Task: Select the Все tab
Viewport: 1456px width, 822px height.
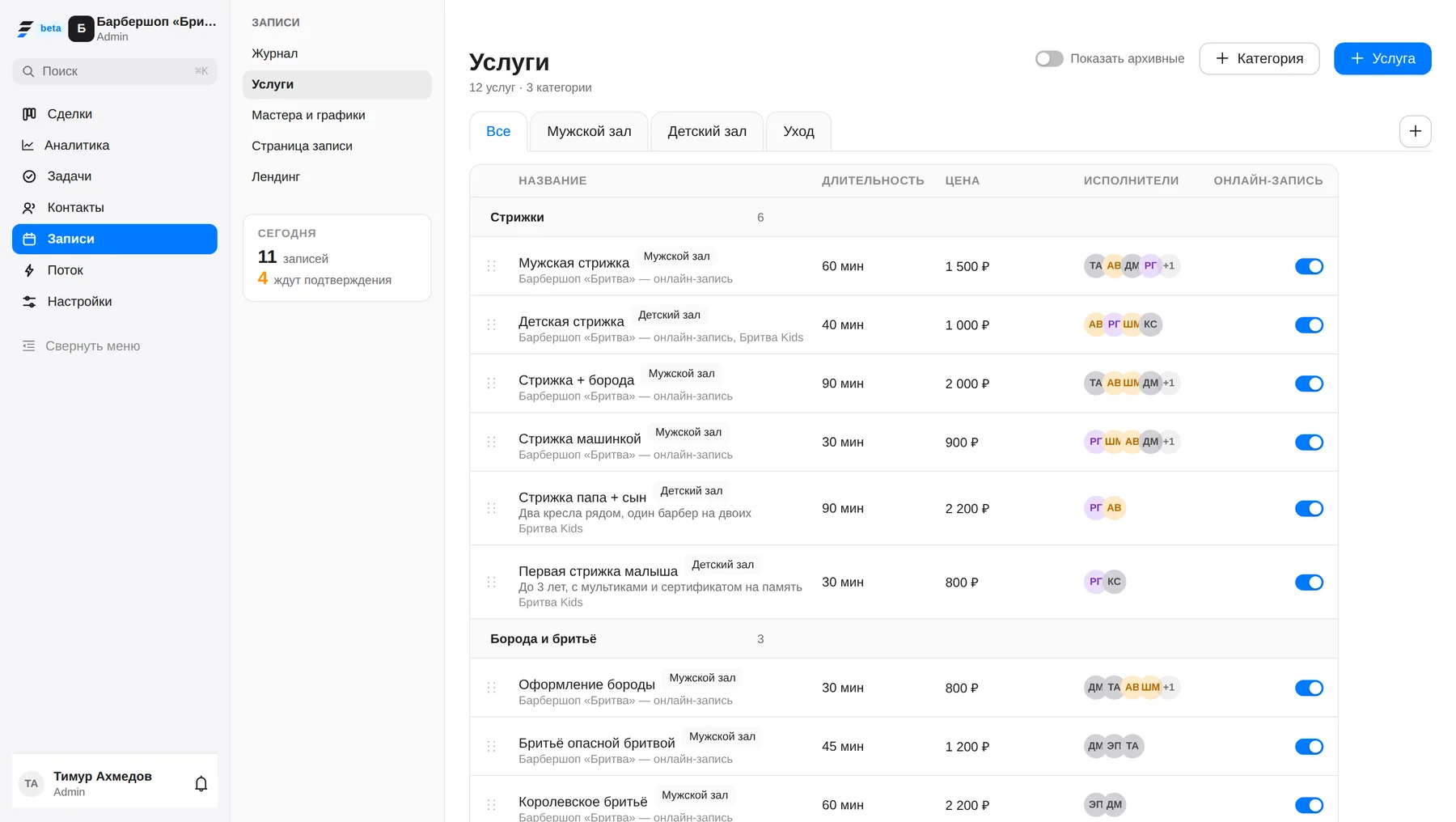Action: pos(498,131)
